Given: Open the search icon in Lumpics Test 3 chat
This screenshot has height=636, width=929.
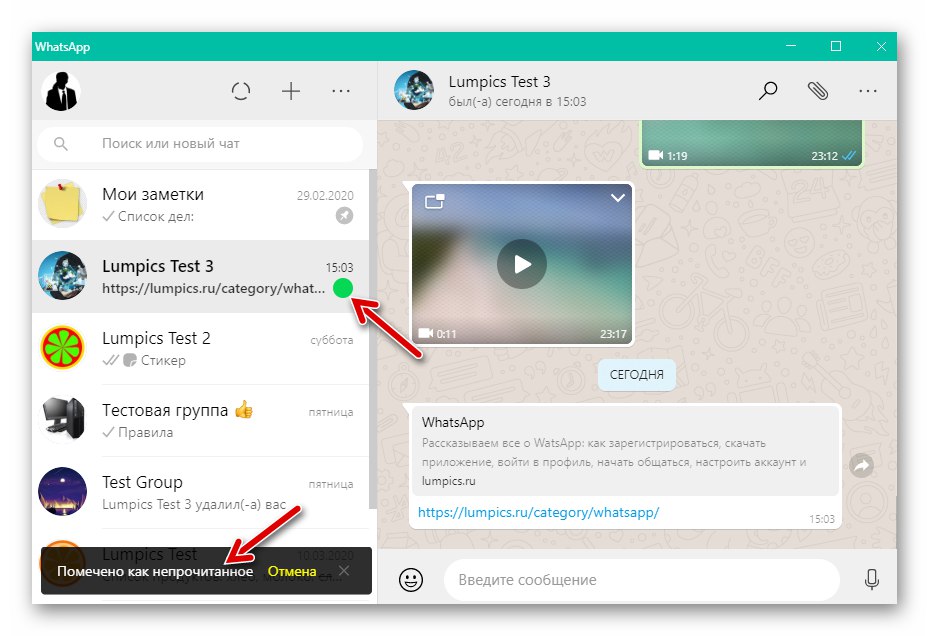Looking at the screenshot, I should coord(768,90).
